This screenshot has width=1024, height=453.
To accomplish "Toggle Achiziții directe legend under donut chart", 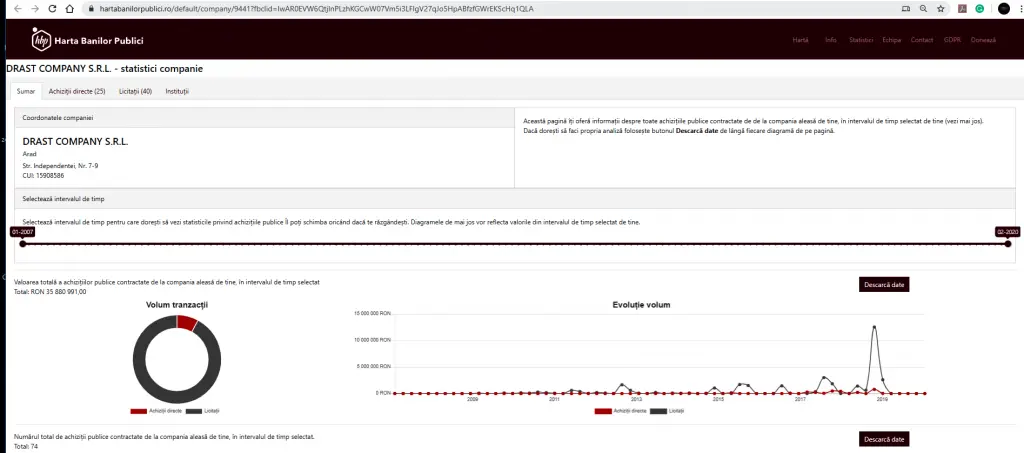I will pos(155,411).
